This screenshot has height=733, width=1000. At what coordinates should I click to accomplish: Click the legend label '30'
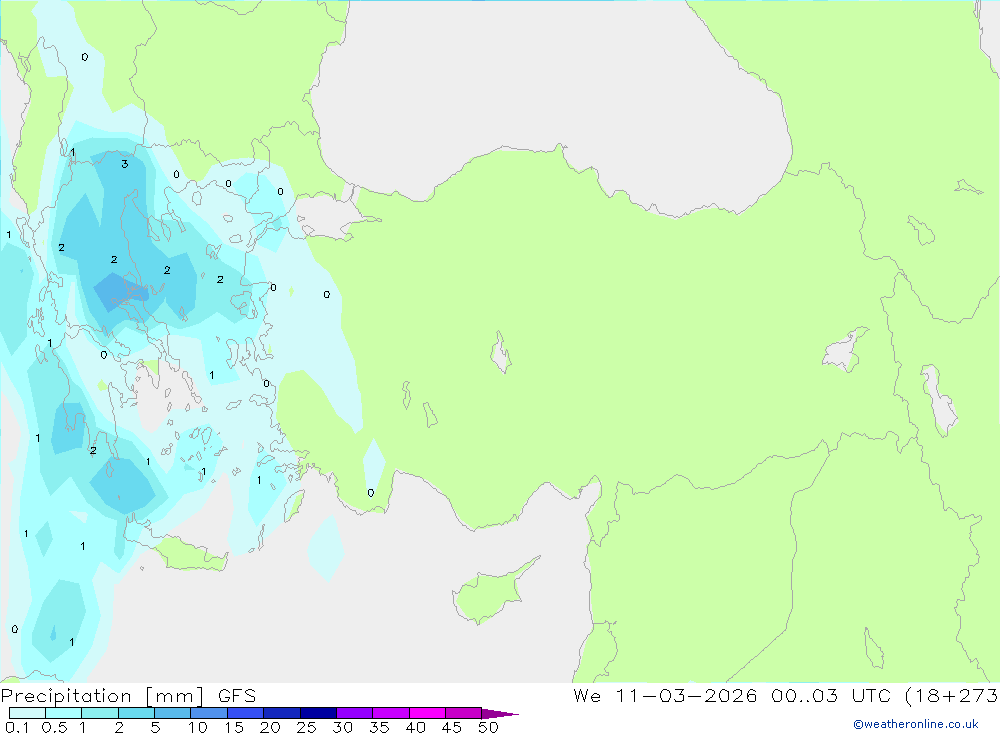tap(342, 727)
